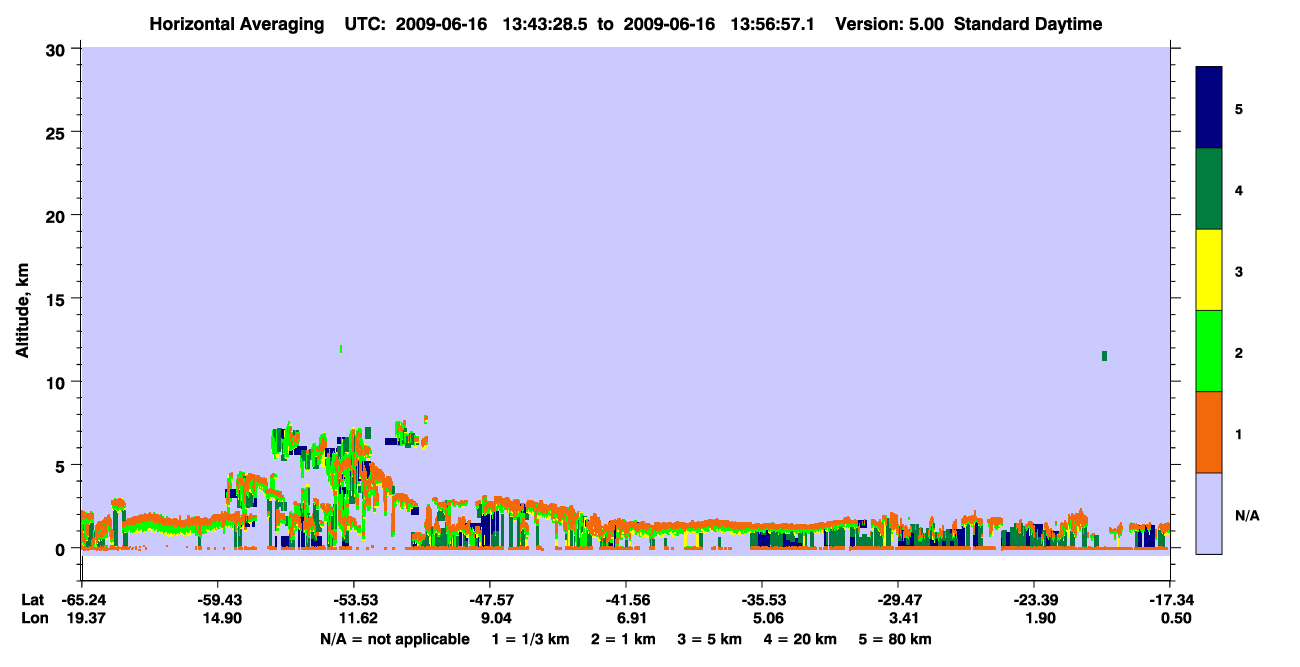Click the latitude value -29.47
The height and width of the screenshot is (667, 1300).
[x=898, y=600]
